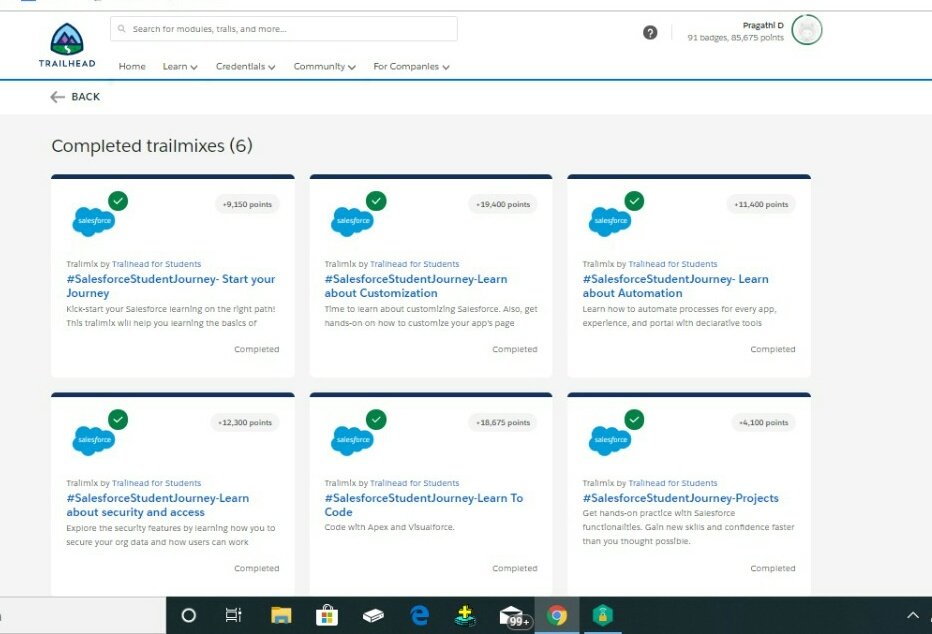Open Mail app with 99+ badge
The image size is (932, 634).
[x=514, y=617]
